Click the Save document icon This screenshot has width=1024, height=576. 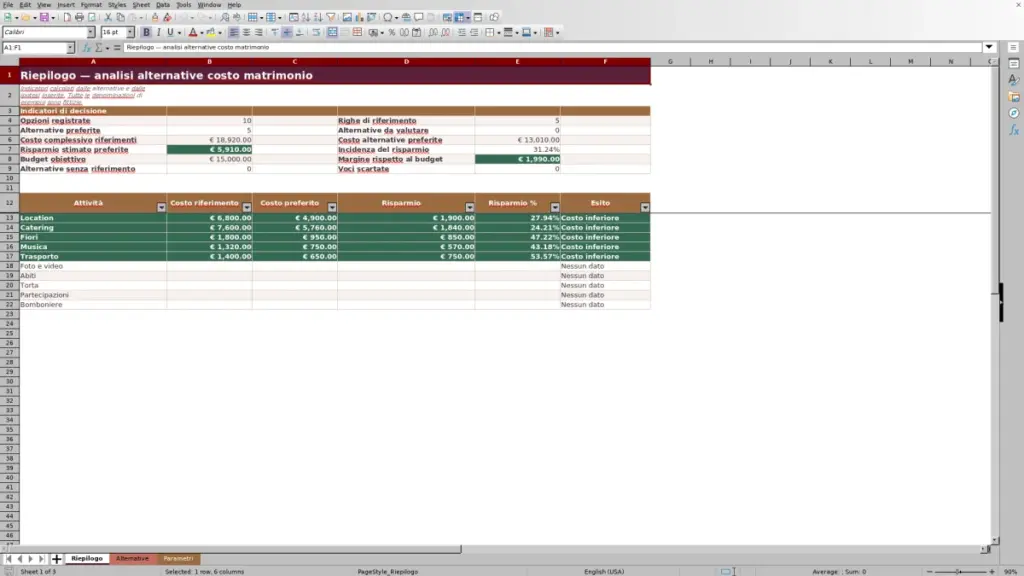(x=44, y=17)
